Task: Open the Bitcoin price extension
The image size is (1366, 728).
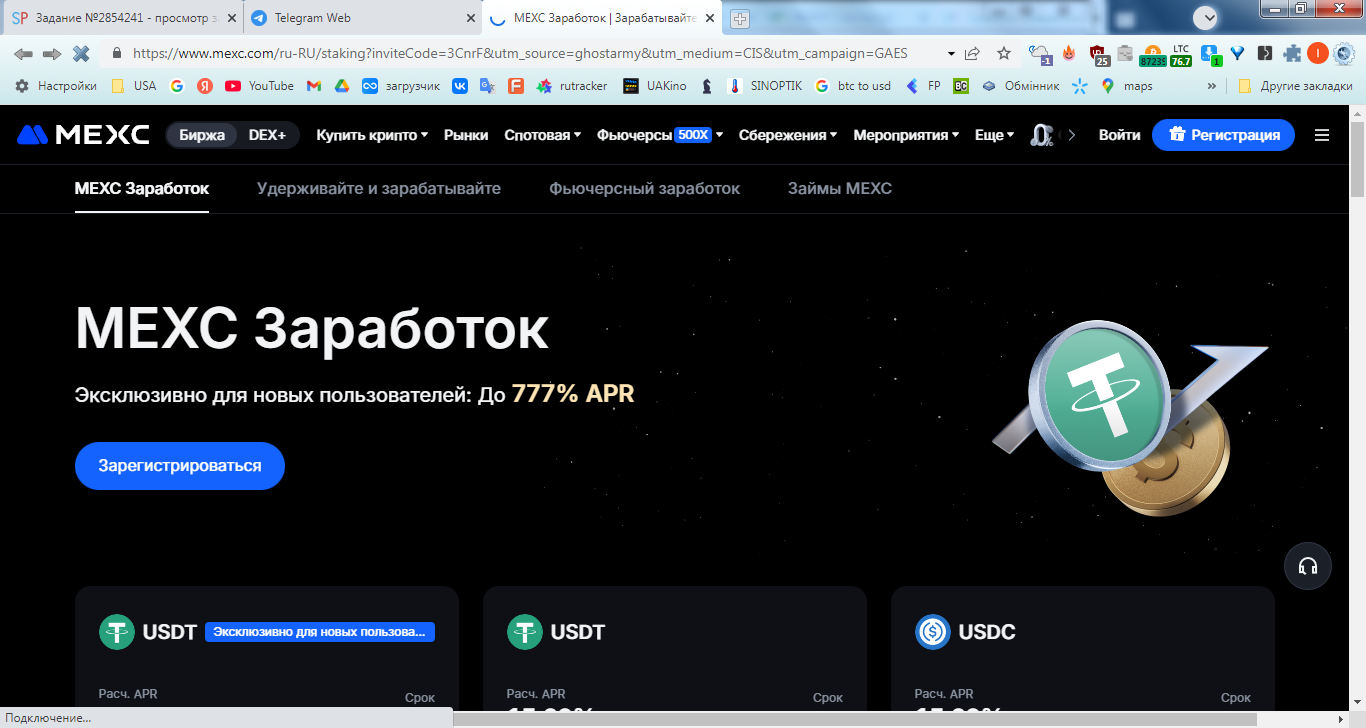Action: click(1153, 55)
